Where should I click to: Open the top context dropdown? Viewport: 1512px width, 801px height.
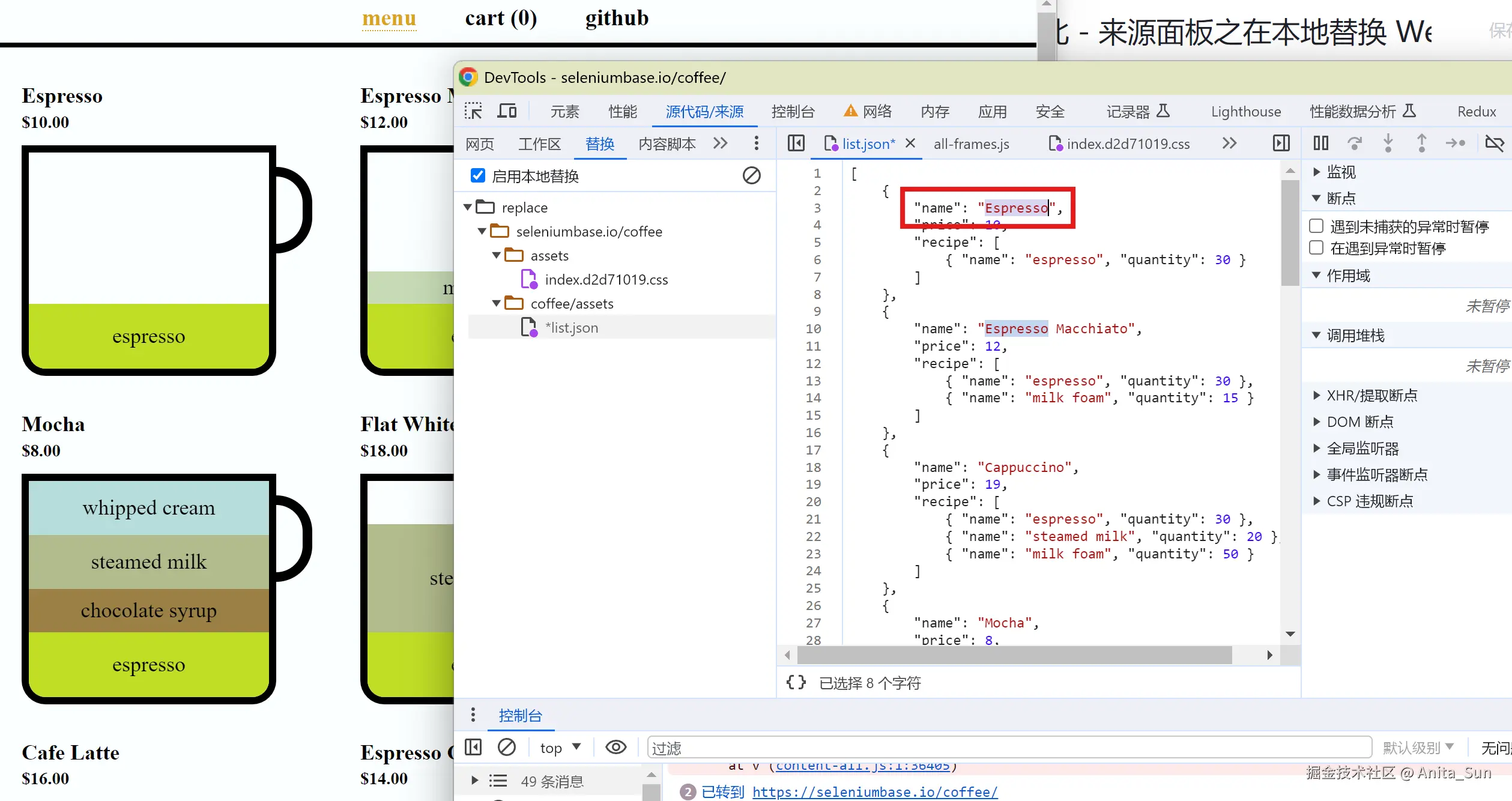(560, 747)
